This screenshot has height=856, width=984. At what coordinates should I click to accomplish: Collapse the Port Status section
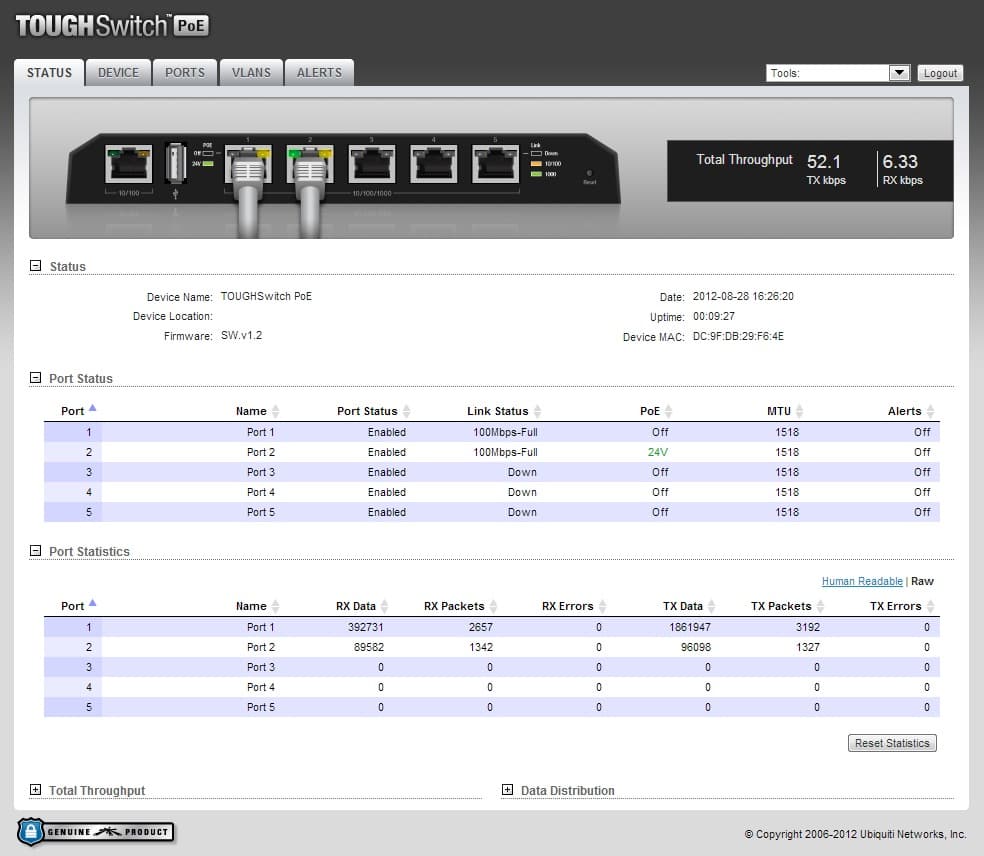point(36,378)
